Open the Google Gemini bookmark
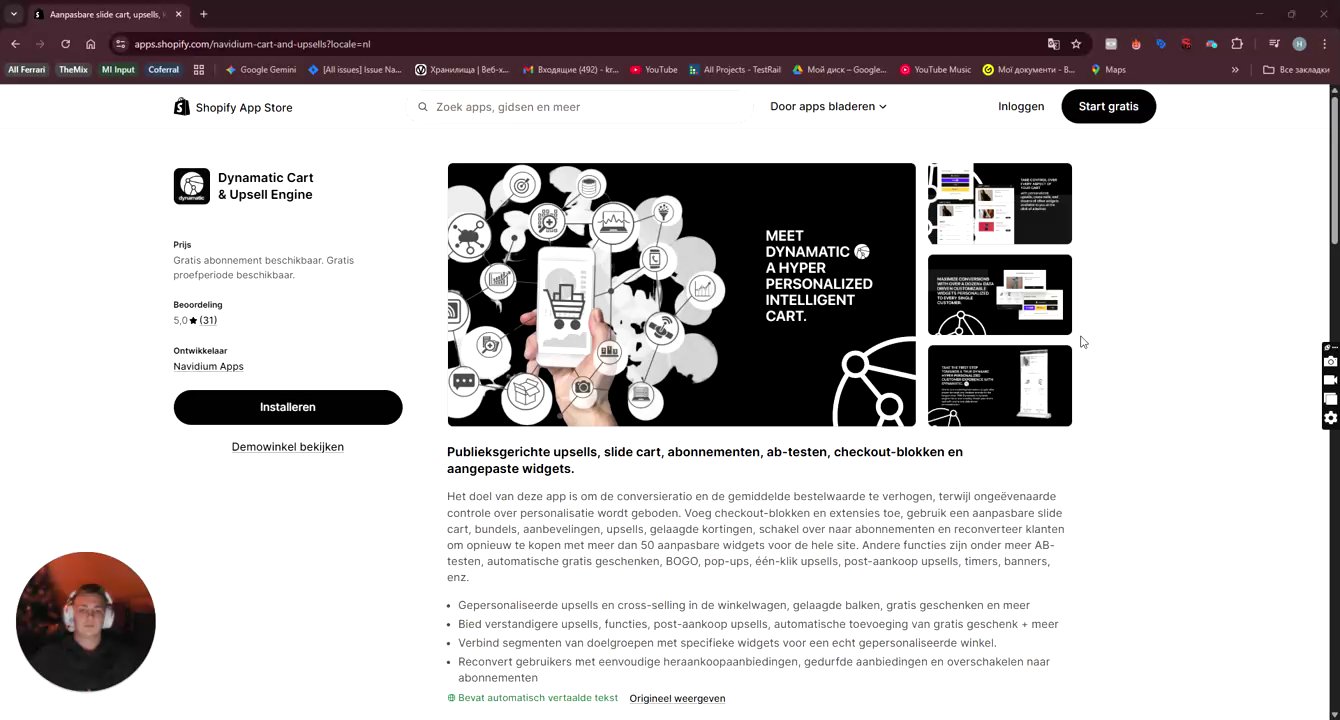Image resolution: width=1340 pixels, height=720 pixels. (x=260, y=70)
